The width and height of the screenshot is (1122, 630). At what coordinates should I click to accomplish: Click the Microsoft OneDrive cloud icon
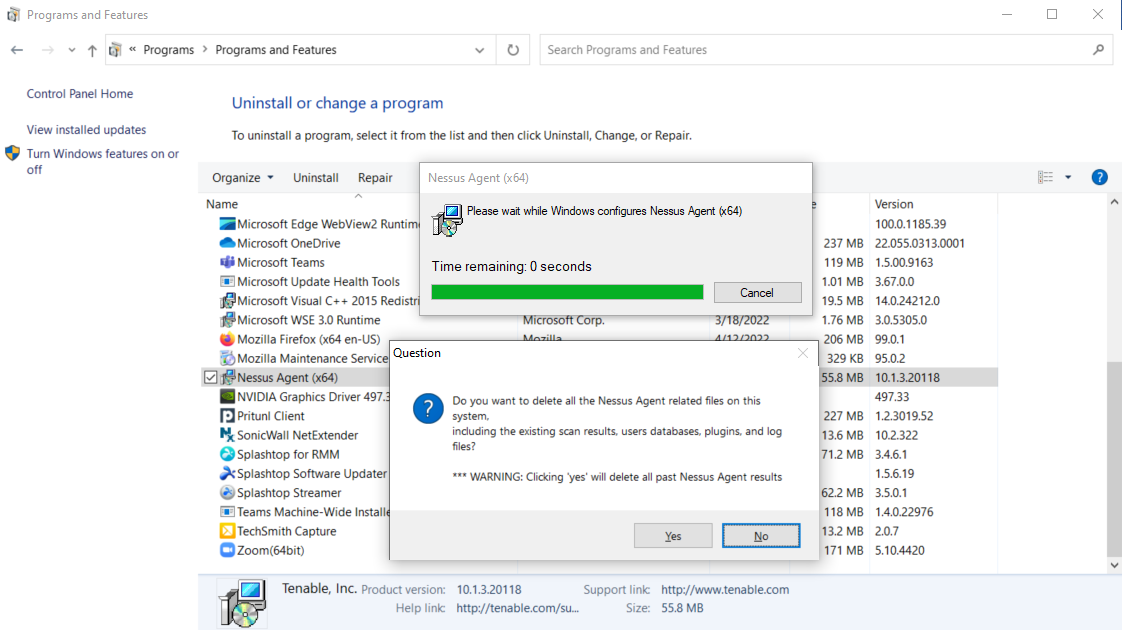[227, 243]
